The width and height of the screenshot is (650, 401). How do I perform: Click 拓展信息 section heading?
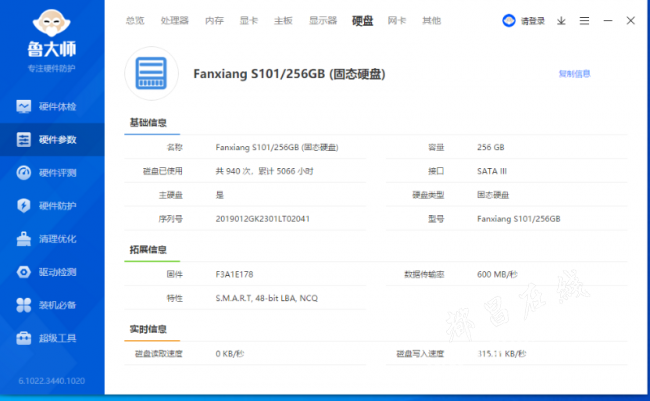coord(148,250)
